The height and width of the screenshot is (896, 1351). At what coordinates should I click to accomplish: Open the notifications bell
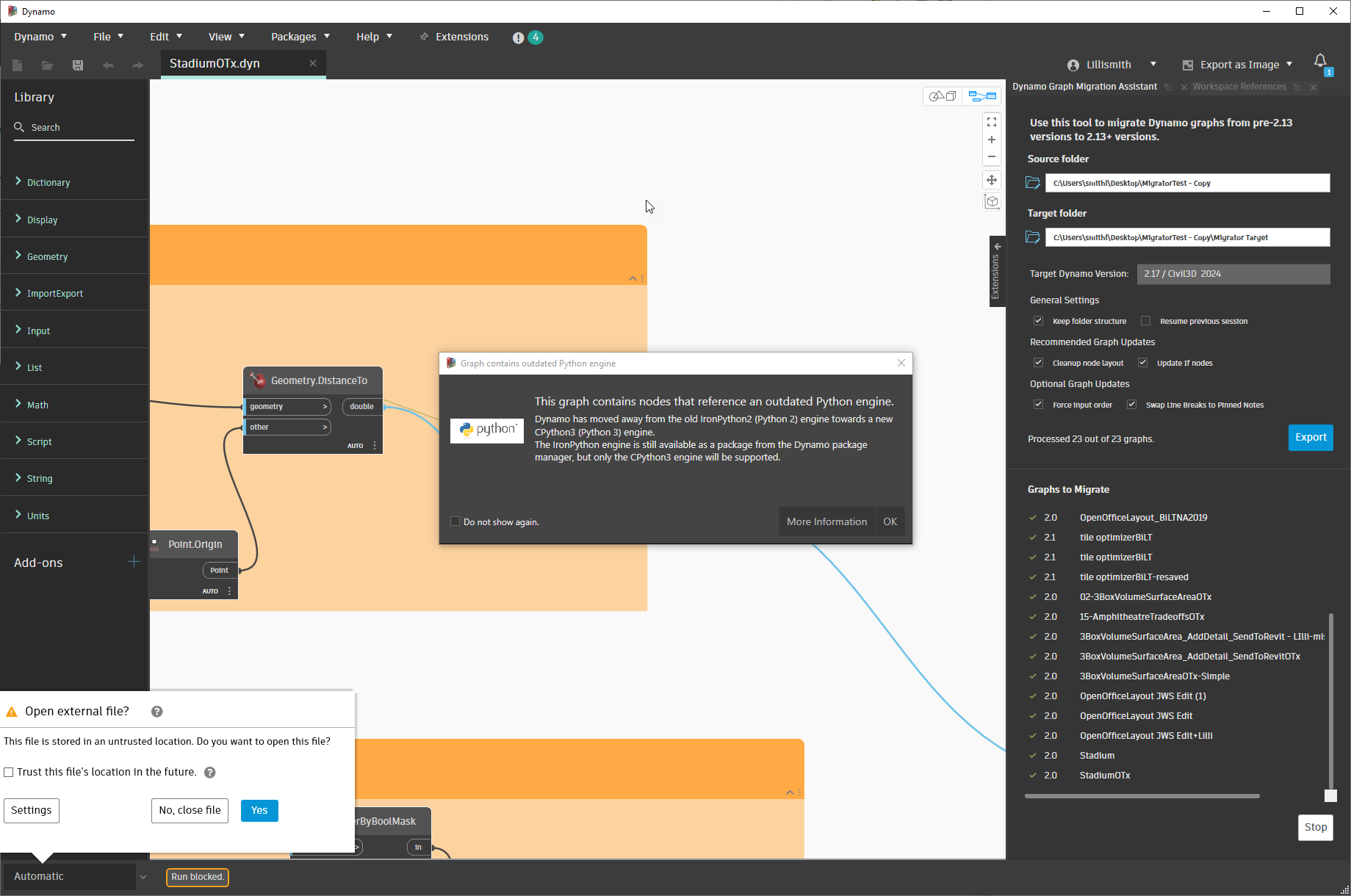pos(1320,62)
